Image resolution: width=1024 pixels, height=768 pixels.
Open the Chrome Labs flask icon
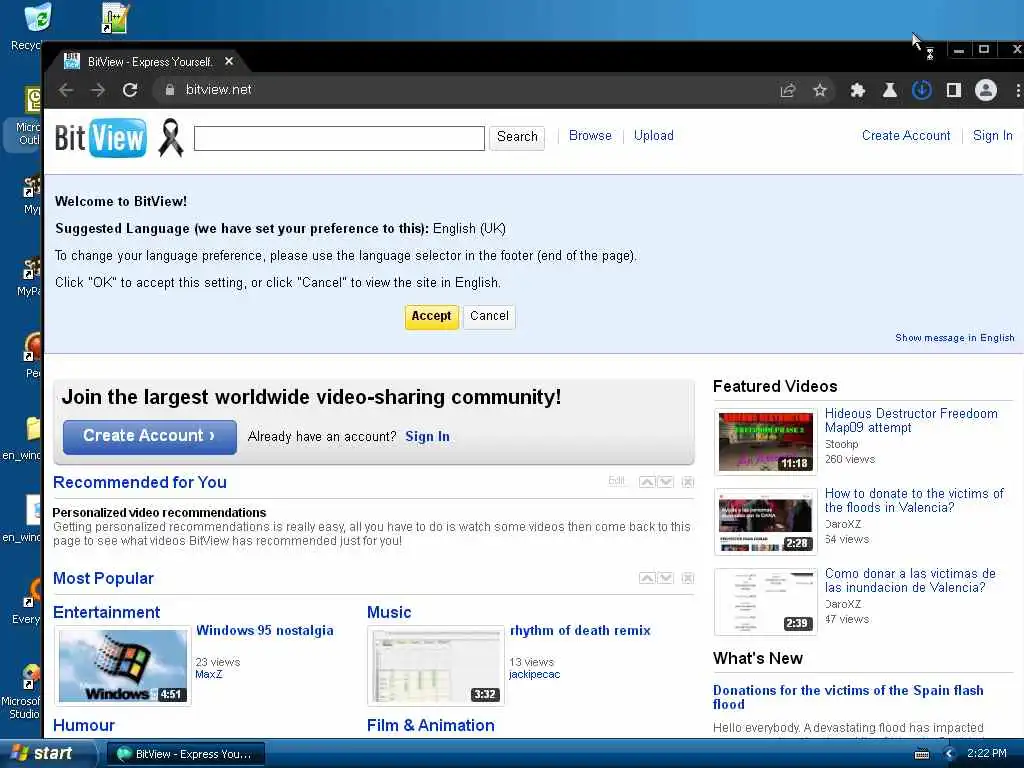[x=889, y=90]
